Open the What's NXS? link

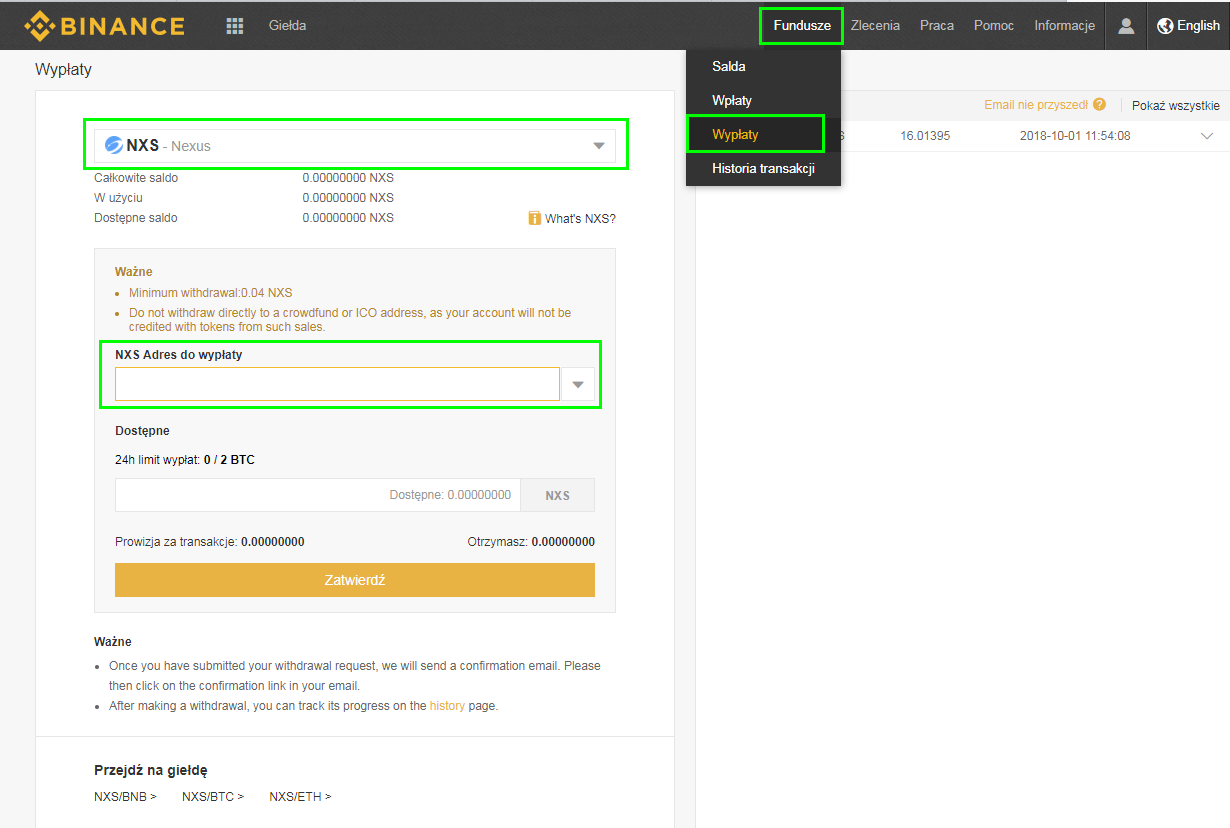point(580,218)
